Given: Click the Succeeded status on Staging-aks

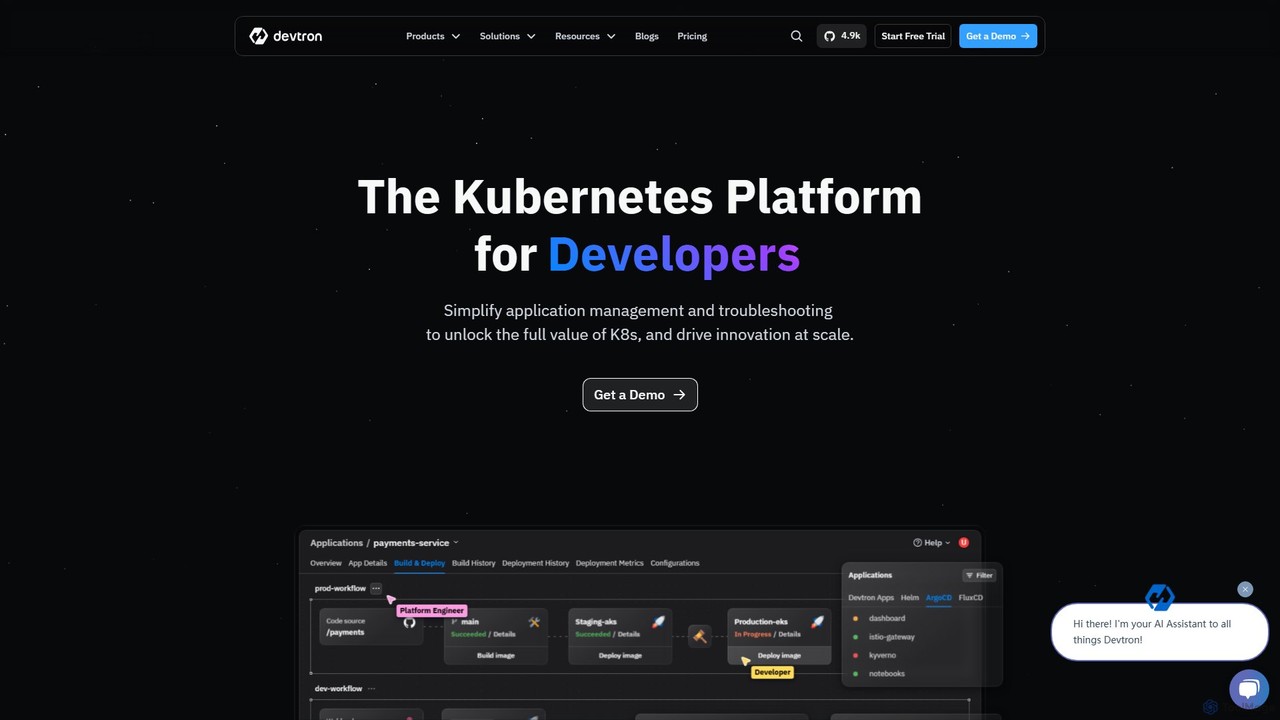Looking at the screenshot, I should click(x=592, y=634).
